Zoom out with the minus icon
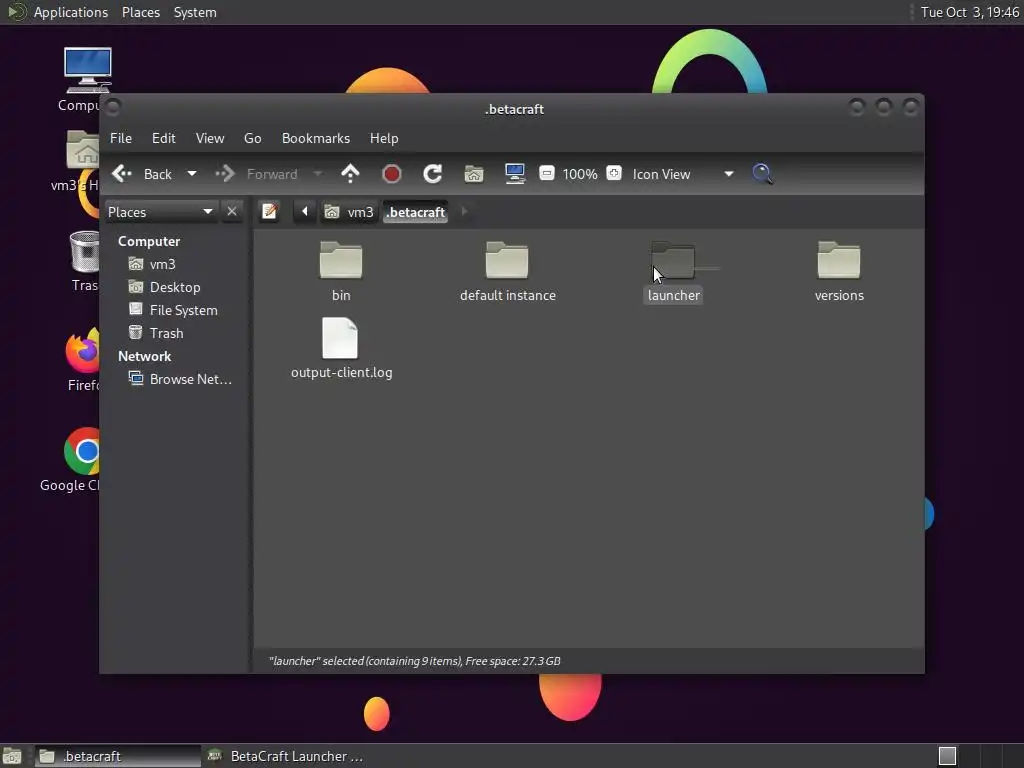Viewport: 1024px width, 768px height. click(547, 173)
